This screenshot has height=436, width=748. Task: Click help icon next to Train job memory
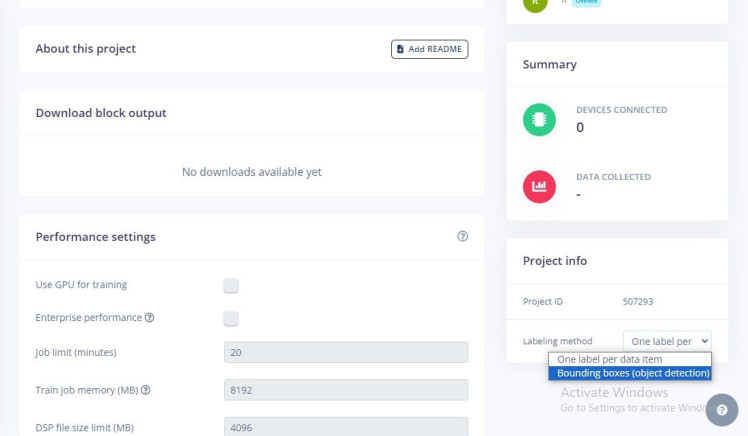click(145, 389)
